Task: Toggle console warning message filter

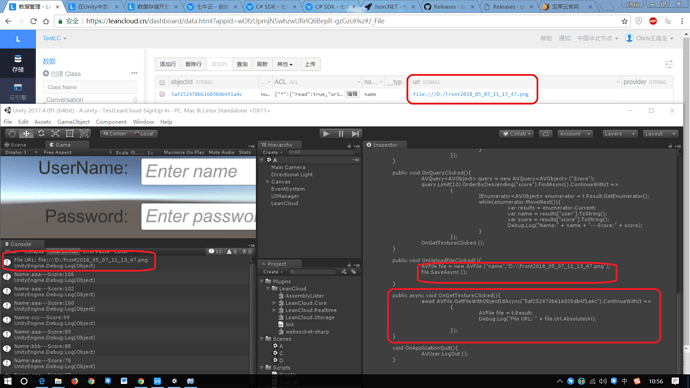Action: tap(232, 252)
